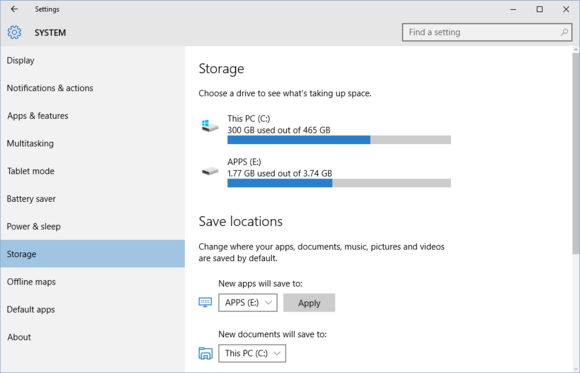Open the About page
The image size is (580, 373).
[92, 337]
